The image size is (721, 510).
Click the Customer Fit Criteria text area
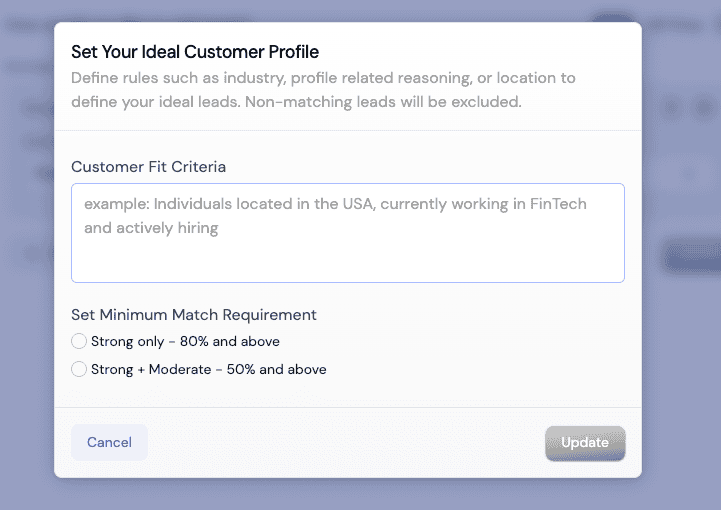pos(347,232)
